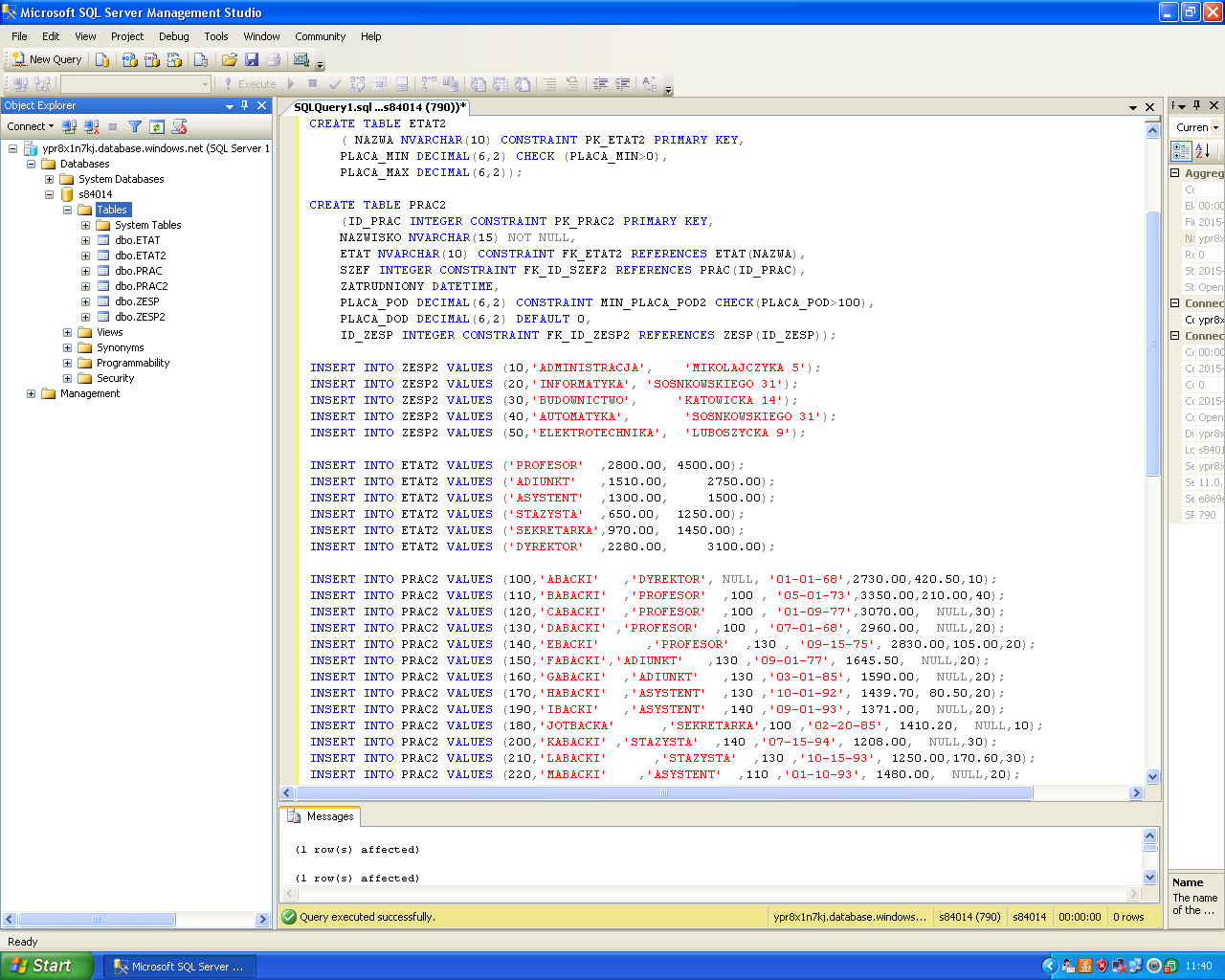
Task: Click the Database Engine Query icon
Action: (102, 59)
